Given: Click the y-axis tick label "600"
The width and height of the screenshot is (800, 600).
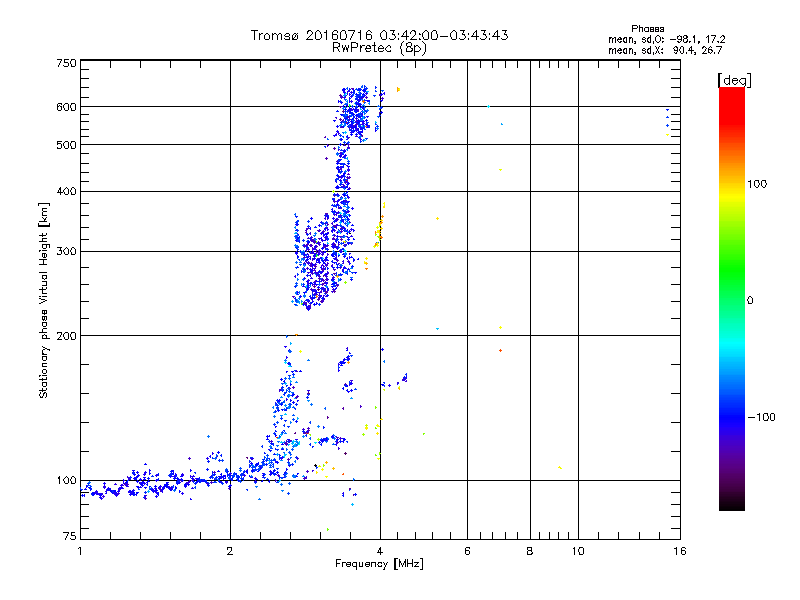Looking at the screenshot, I should pos(66,107).
